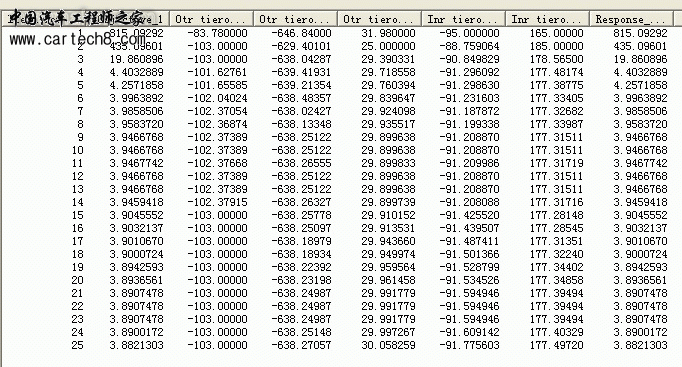Image resolution: width=682 pixels, height=367 pixels.
Task: Select the cell -638.26555
Action: (x=301, y=163)
